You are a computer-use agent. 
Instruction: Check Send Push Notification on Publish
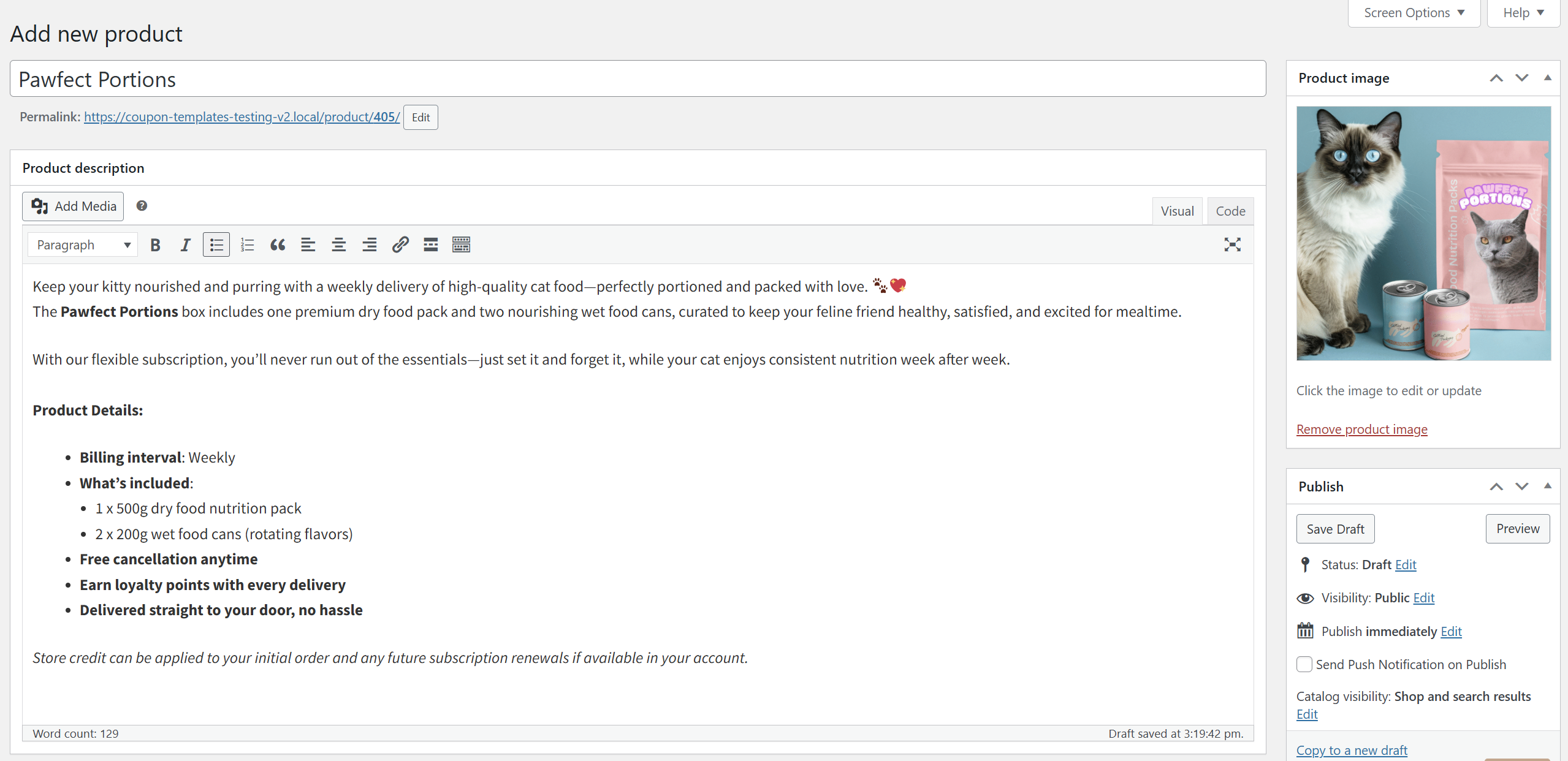click(1304, 664)
